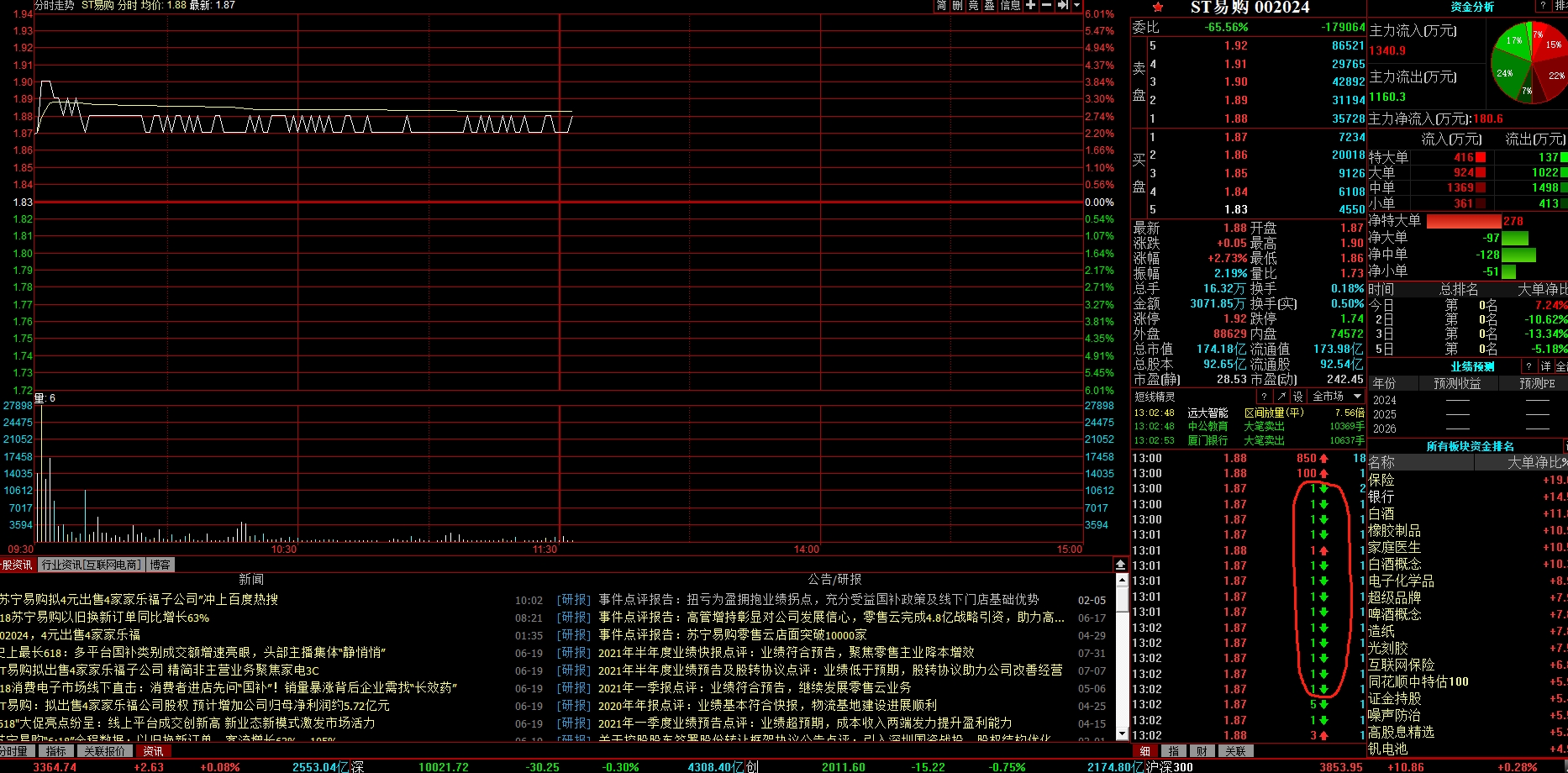Zoom in chart with plus icon
1568x773 pixels.
tap(1031, 5)
